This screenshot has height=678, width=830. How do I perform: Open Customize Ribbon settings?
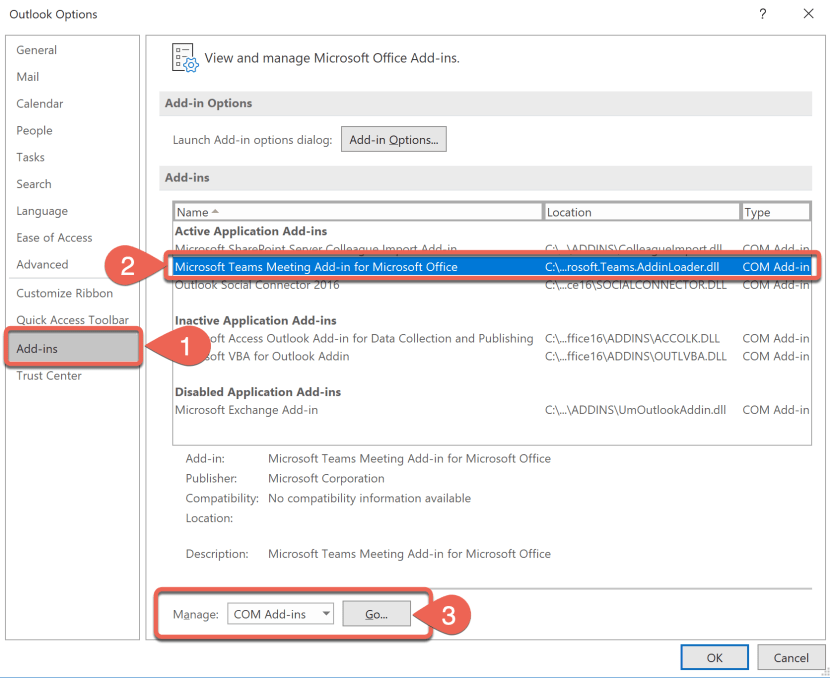65,293
